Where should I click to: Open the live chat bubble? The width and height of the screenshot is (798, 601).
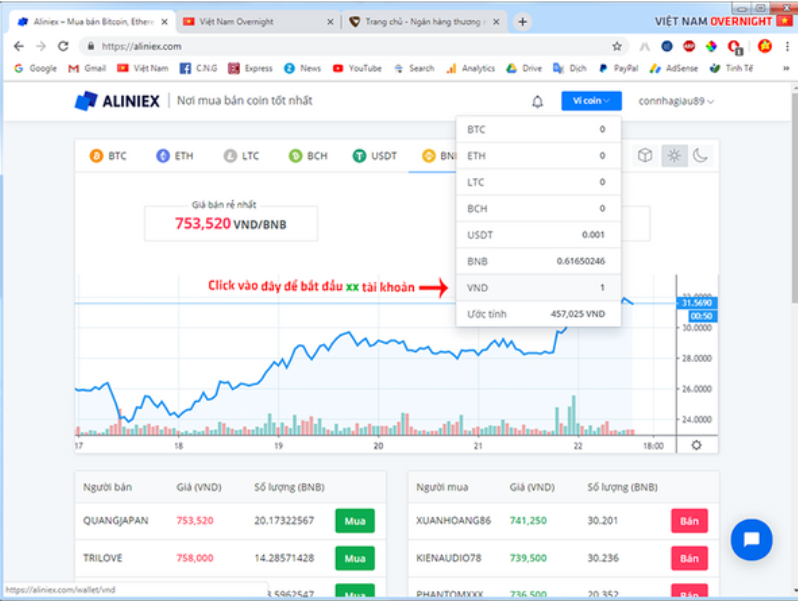coord(751,539)
